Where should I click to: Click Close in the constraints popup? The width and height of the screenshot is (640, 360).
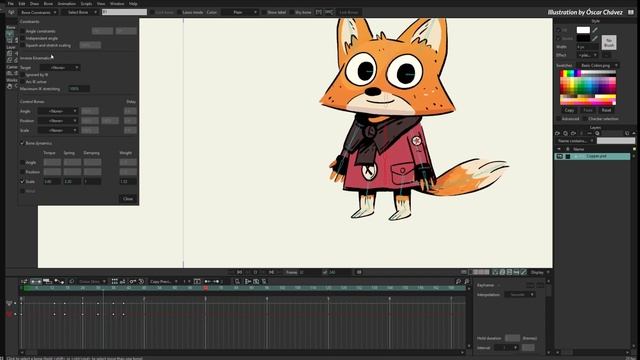[x=128, y=199]
